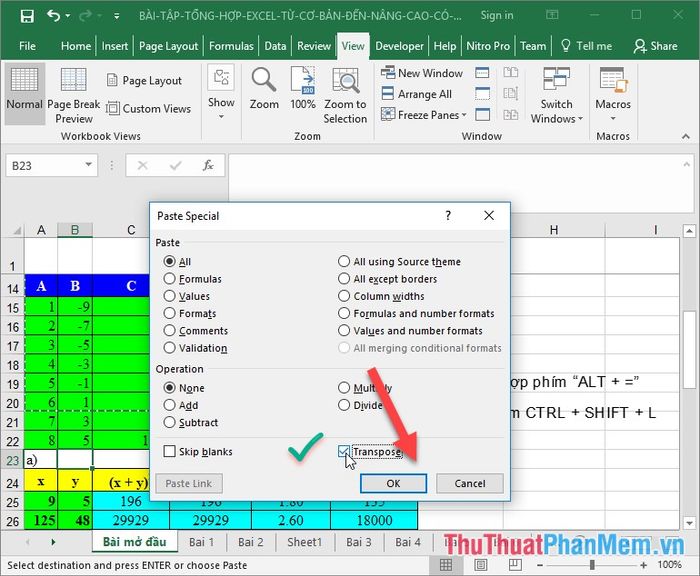Select the Values paste radio button
Screen dimensions: 700x576
[x=170, y=296]
